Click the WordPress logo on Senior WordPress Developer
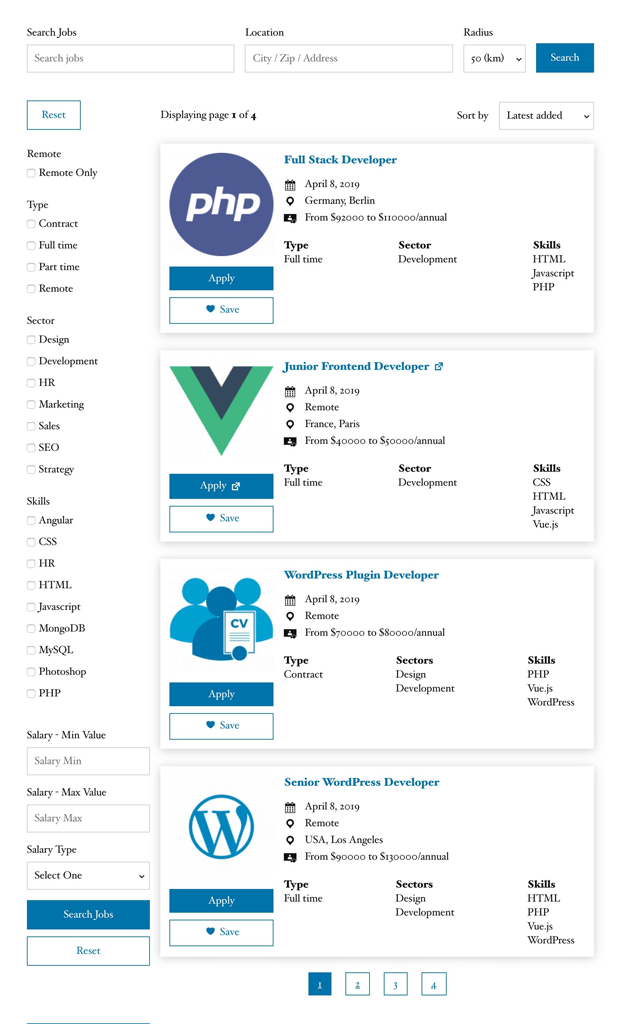 (x=220, y=828)
